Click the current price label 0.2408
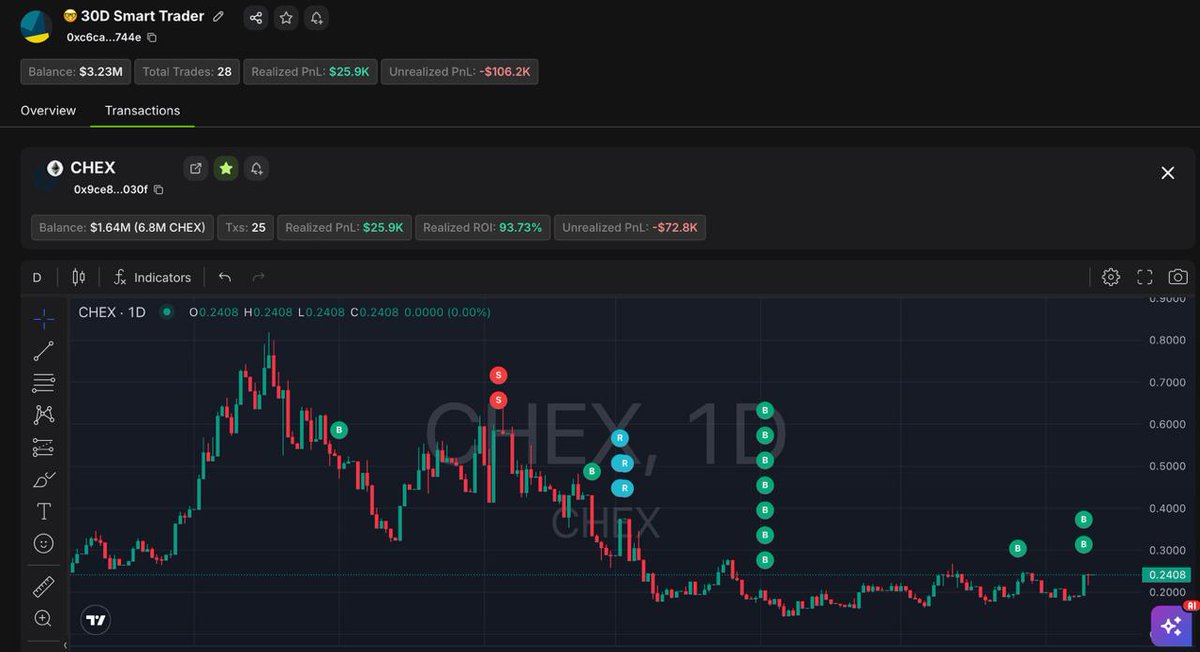This screenshot has height=652, width=1200. point(1167,574)
